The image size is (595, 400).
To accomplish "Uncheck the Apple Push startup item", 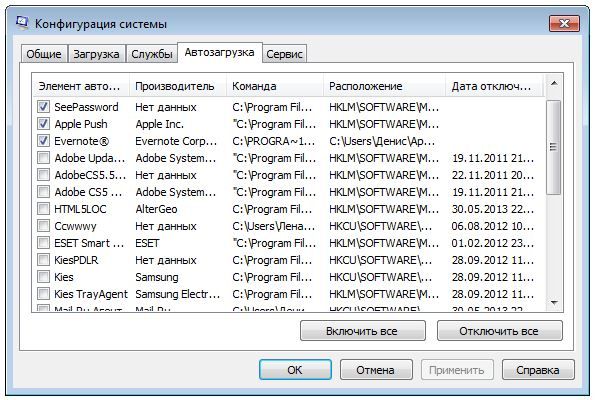I will pyautogui.click(x=43, y=124).
